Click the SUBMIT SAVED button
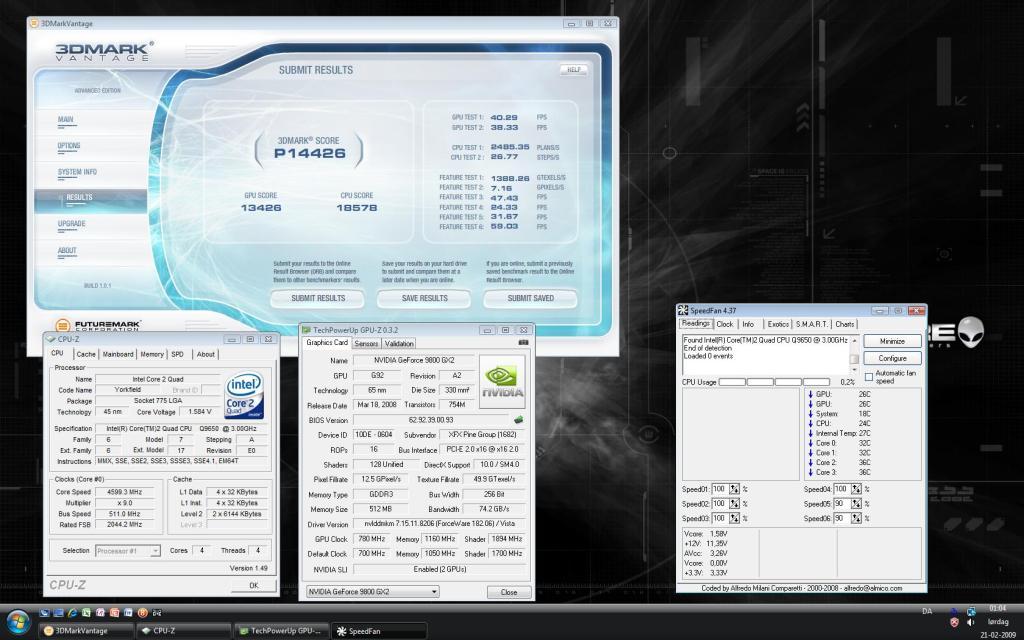Screen dimensions: 1024x640 click(530, 298)
